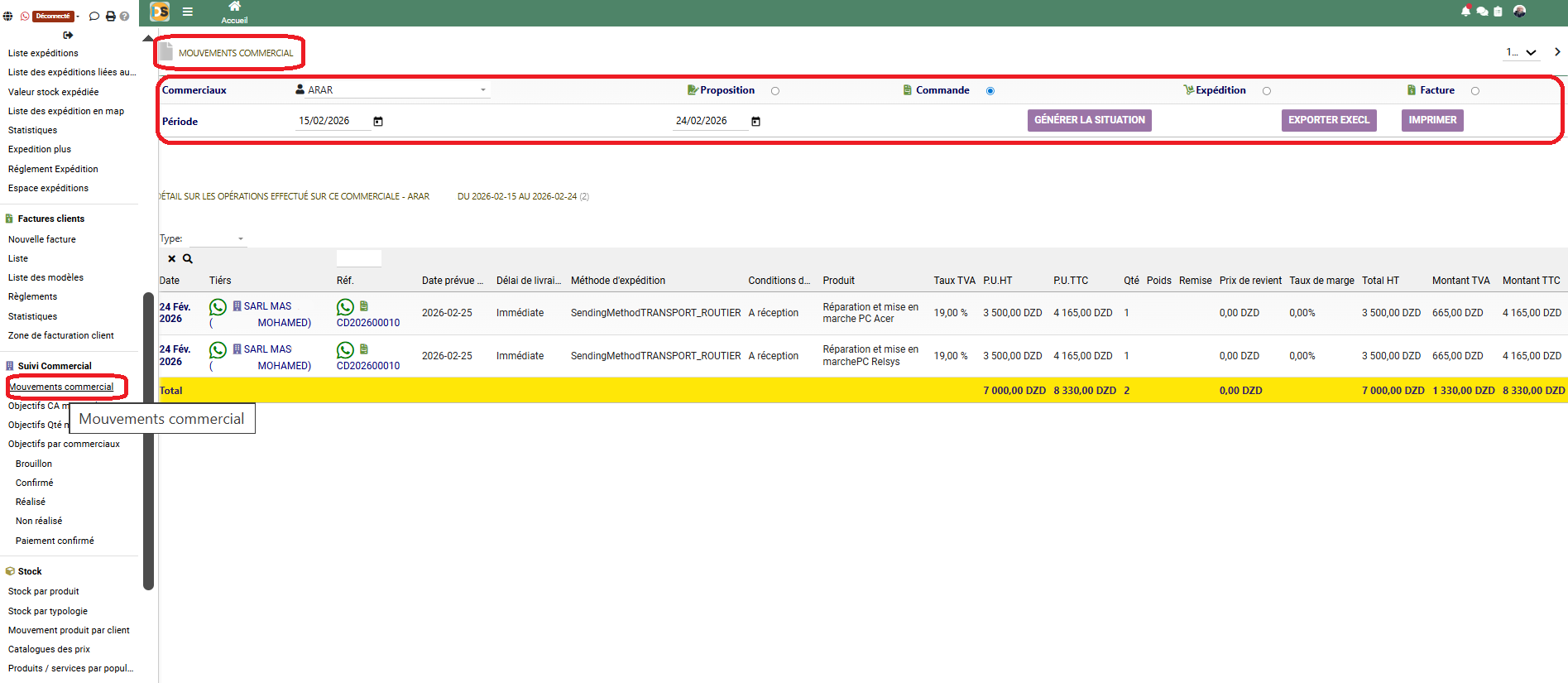
Task: Click the GÉNÉRER LA SITUATION button
Action: 1089,120
